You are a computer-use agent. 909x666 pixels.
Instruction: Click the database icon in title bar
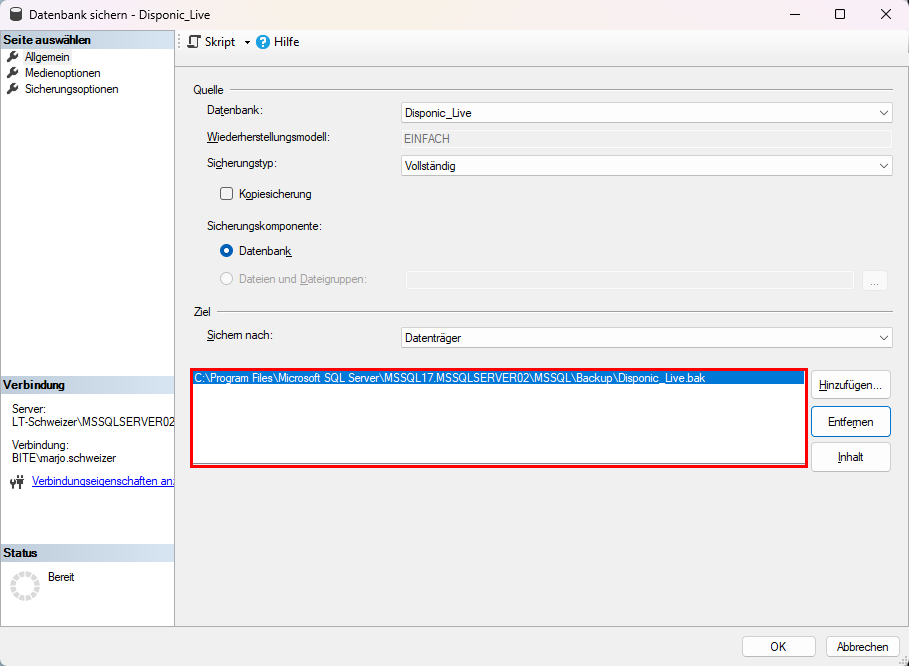click(16, 14)
